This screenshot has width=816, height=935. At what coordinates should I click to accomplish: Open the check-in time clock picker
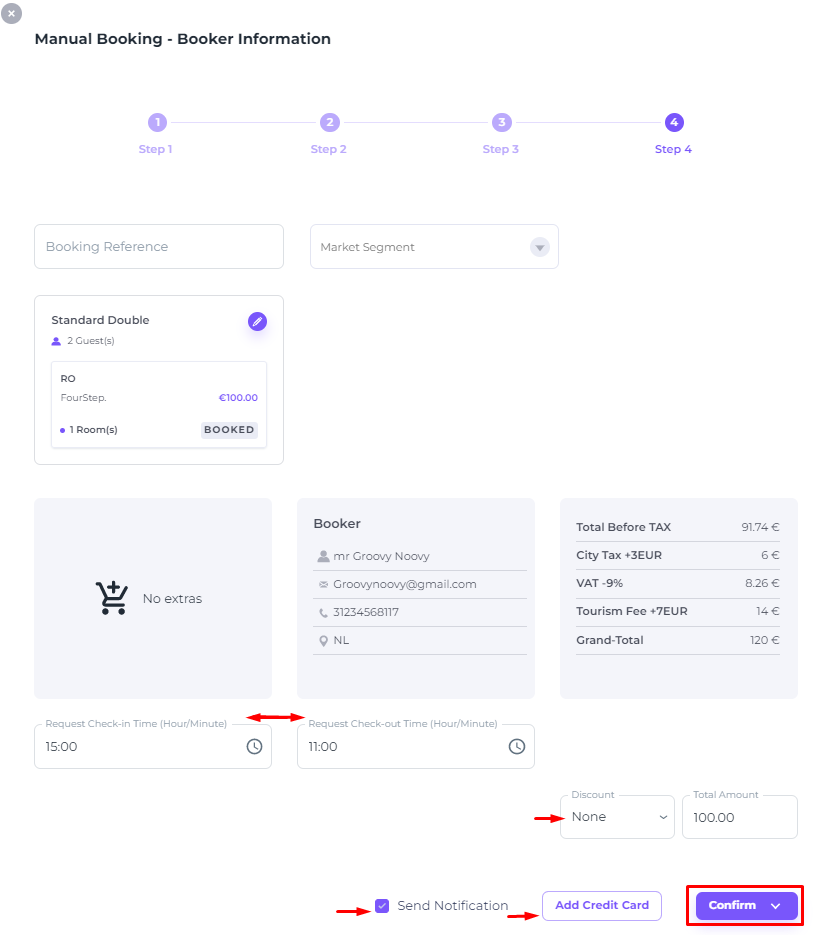coord(255,747)
